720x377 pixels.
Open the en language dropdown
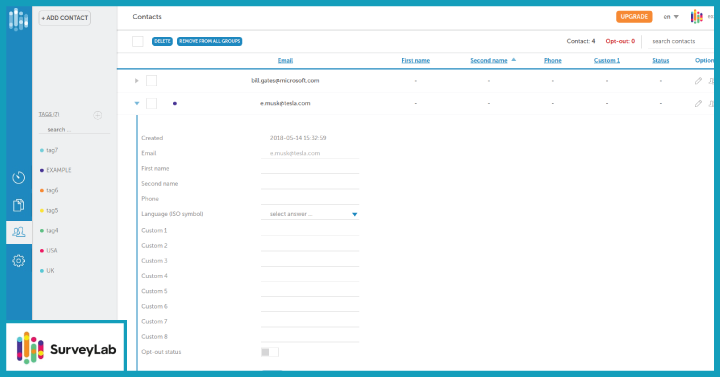pyautogui.click(x=671, y=17)
